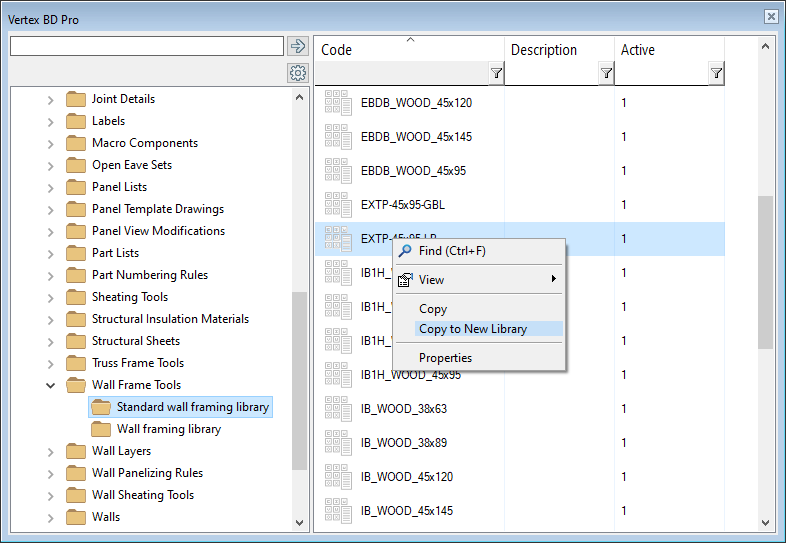Click the EBDB_WOOD_45x120 item icon
Screen dimensions: 786x543
[x=337, y=102]
